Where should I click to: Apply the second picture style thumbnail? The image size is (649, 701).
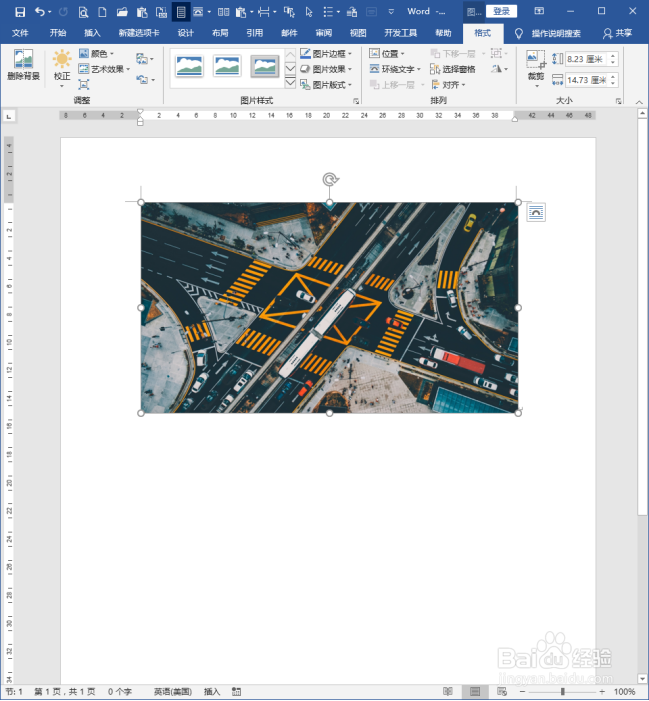click(x=227, y=66)
